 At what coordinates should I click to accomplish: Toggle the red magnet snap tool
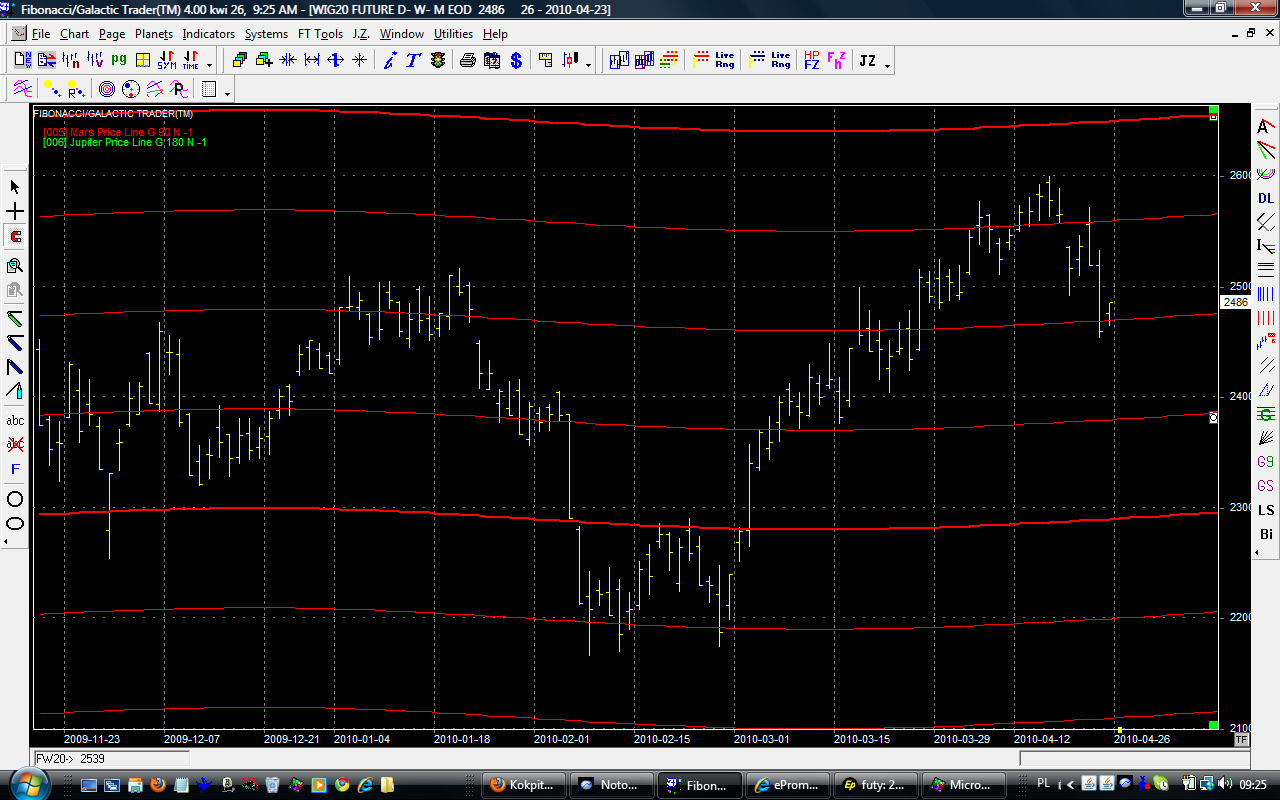(x=15, y=237)
